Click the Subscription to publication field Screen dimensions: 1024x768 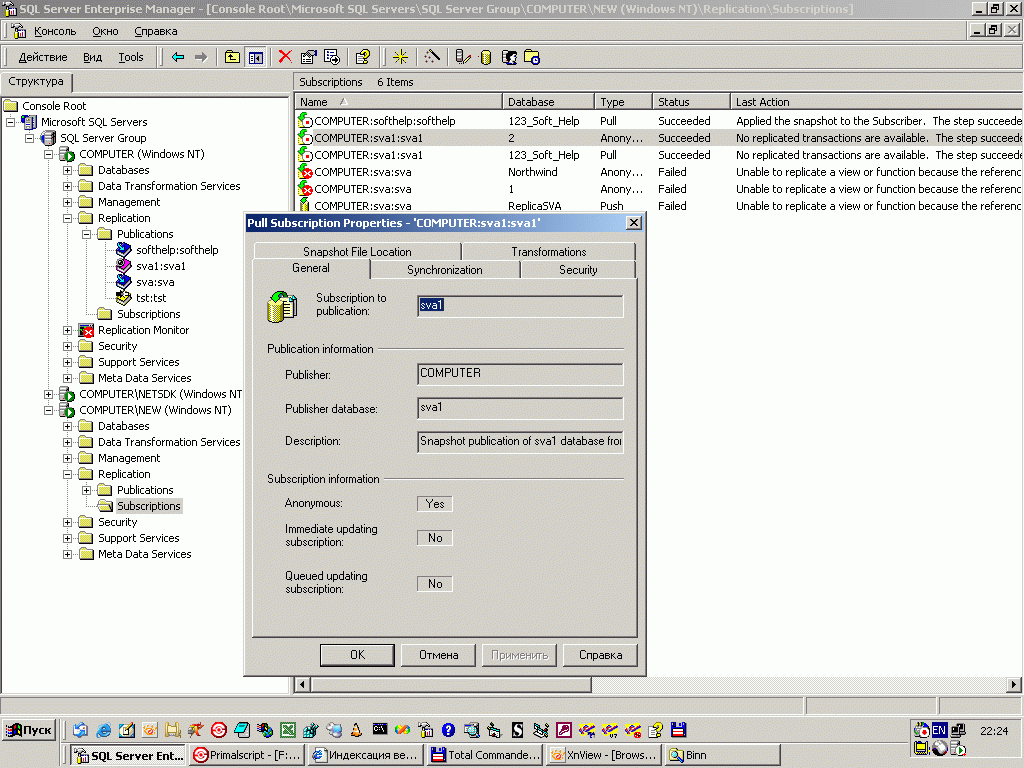click(x=520, y=306)
